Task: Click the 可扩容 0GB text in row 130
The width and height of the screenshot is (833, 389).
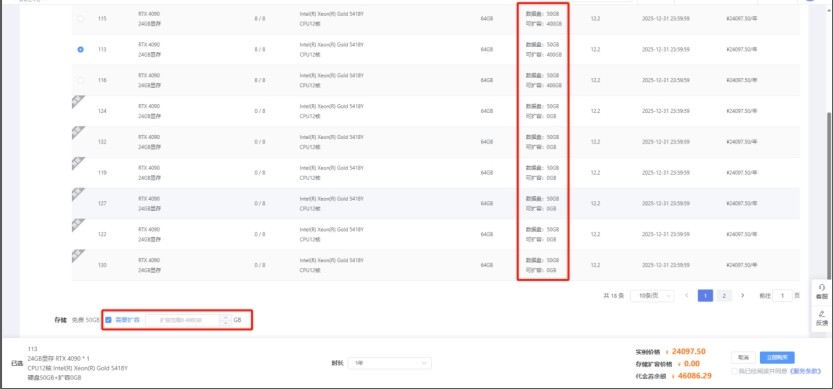Action: pyautogui.click(x=541, y=270)
